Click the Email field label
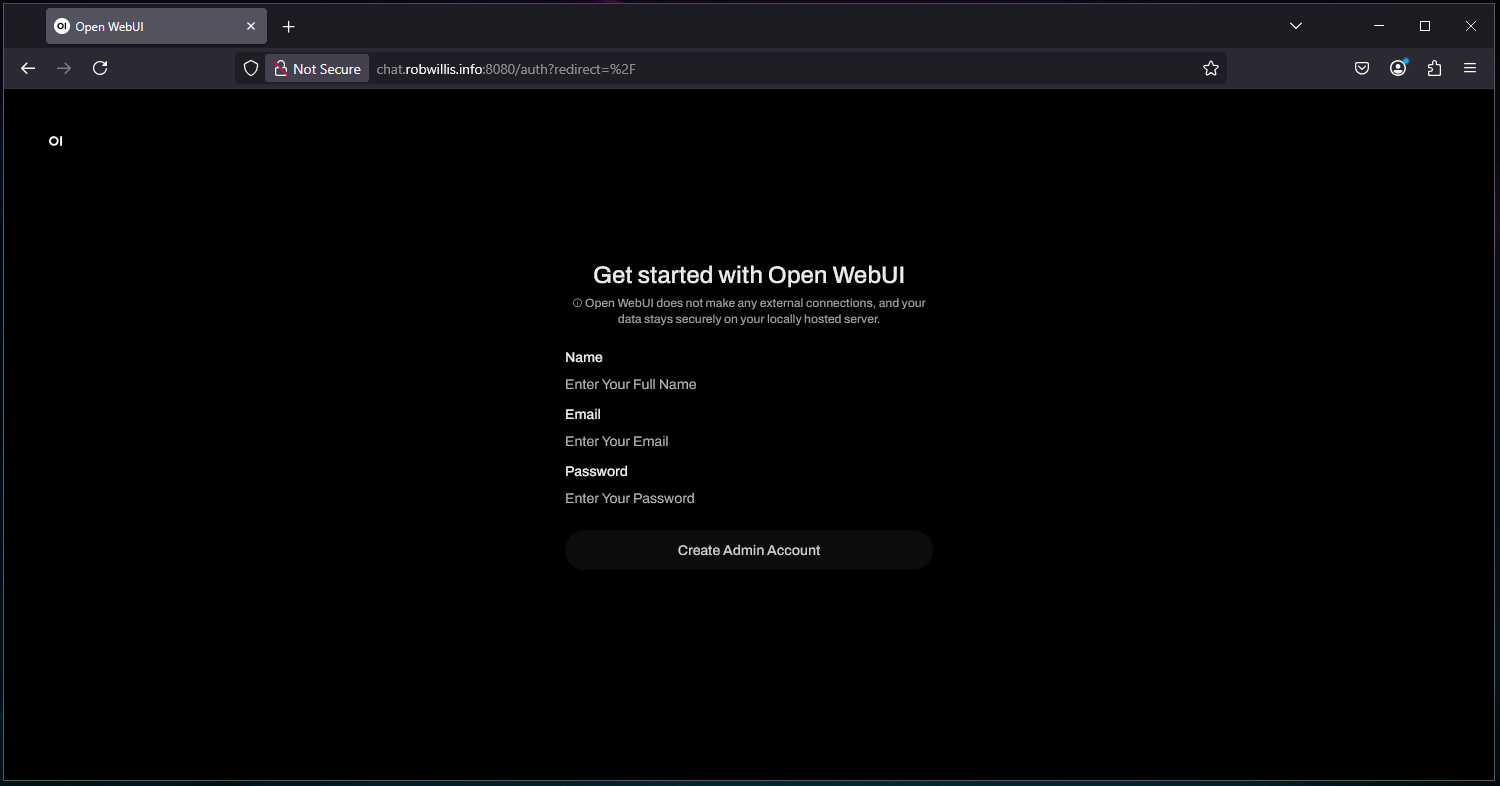The image size is (1500, 786). pyautogui.click(x=583, y=414)
